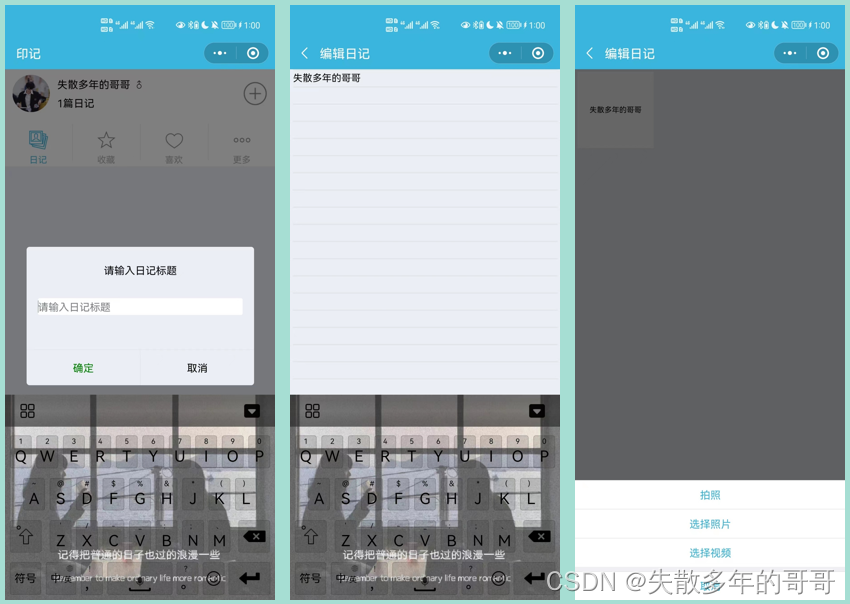Hide the keyboard on left screen
Screen dimensions: 850x604
point(252,411)
